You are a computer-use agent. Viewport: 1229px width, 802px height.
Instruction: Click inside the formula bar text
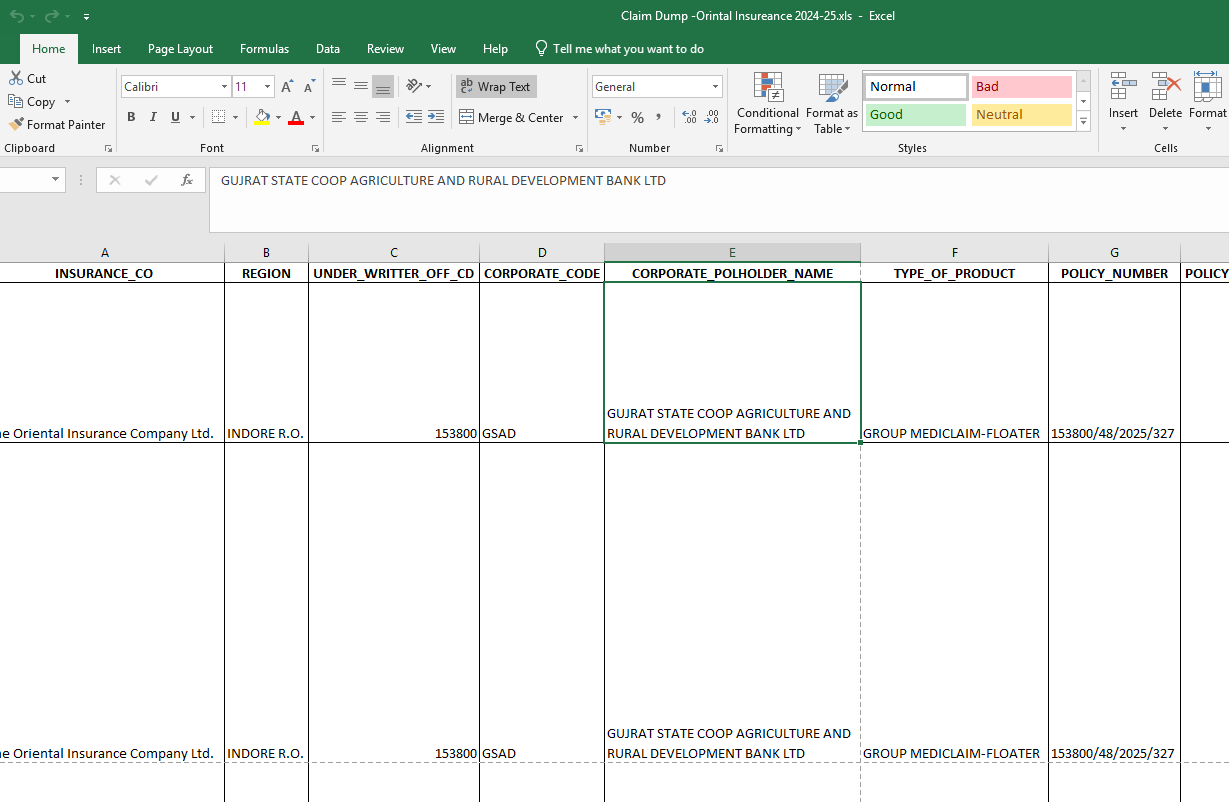tap(443, 181)
